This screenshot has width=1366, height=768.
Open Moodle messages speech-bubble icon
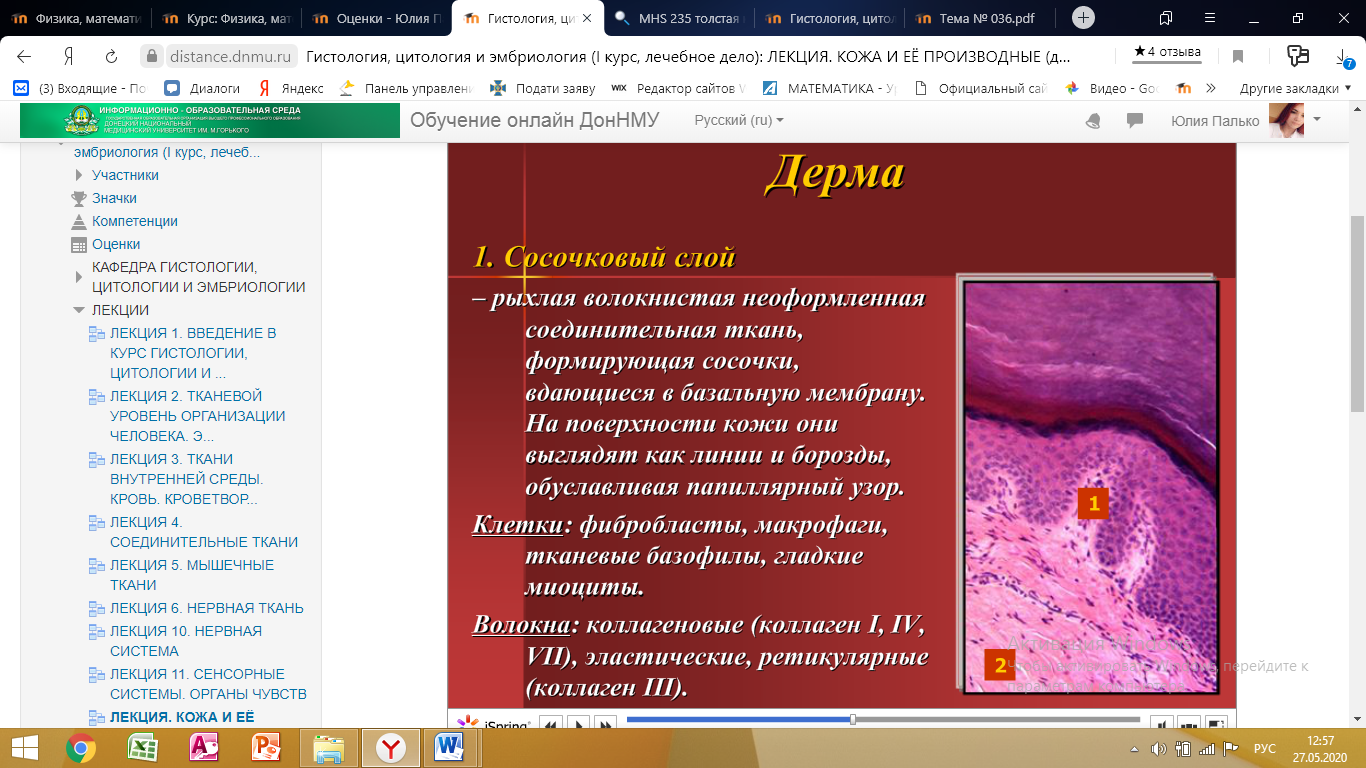[x=1135, y=121]
